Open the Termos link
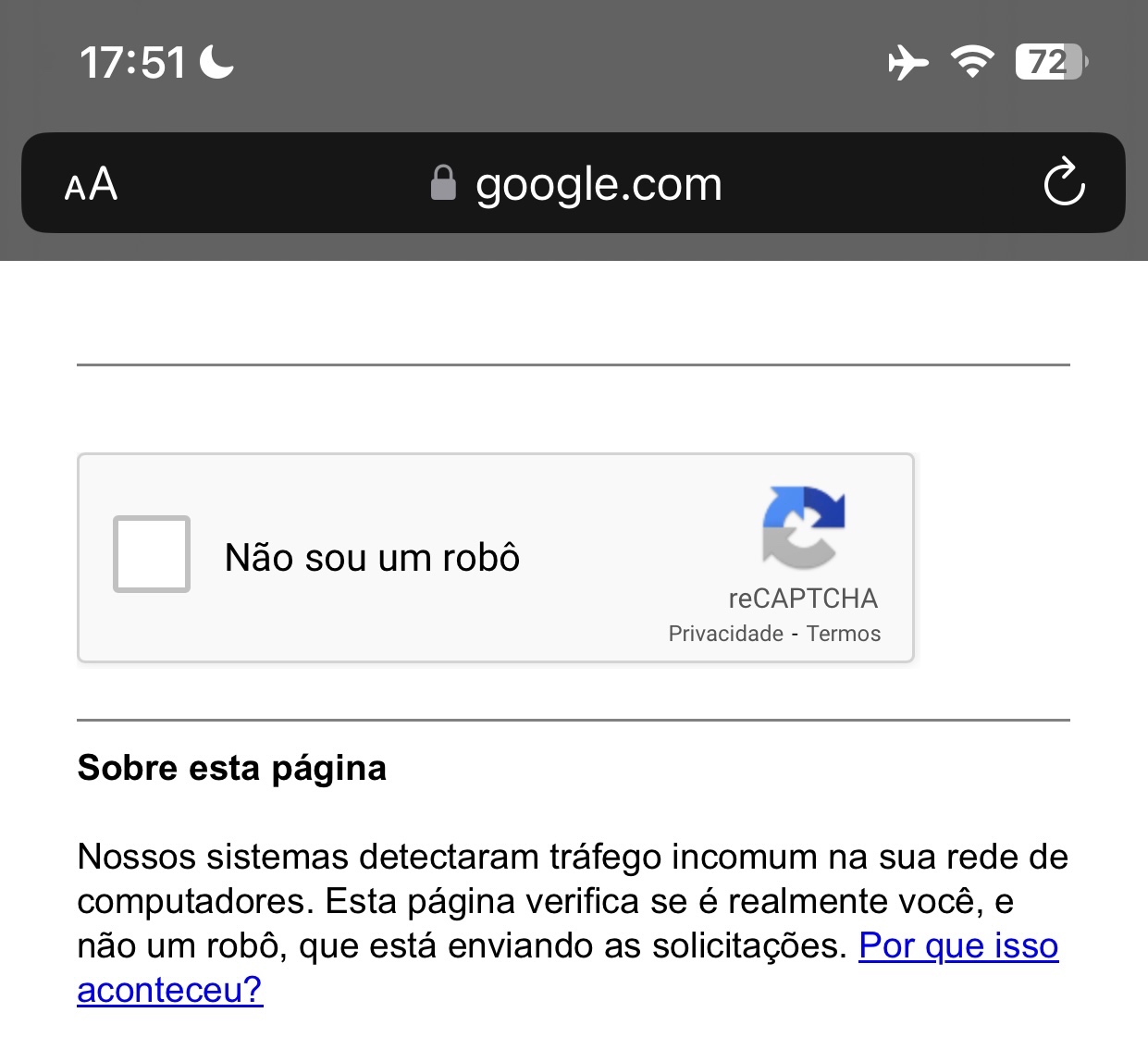Image resolution: width=1148 pixels, height=1062 pixels. (843, 634)
